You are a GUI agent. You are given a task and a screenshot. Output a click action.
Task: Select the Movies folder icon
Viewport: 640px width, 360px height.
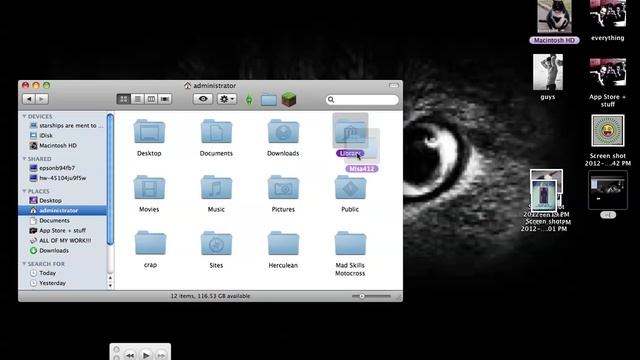[x=149, y=187]
